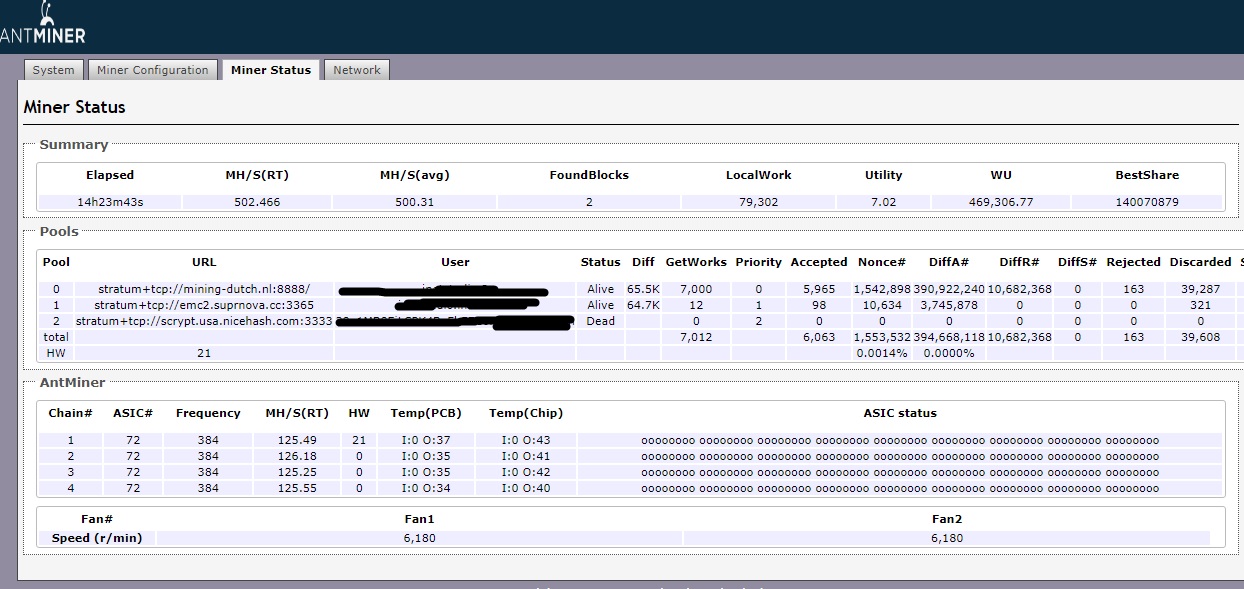Viewport: 1244px width, 589px height.
Task: Click the FoundBlocks column header
Action: click(x=589, y=175)
